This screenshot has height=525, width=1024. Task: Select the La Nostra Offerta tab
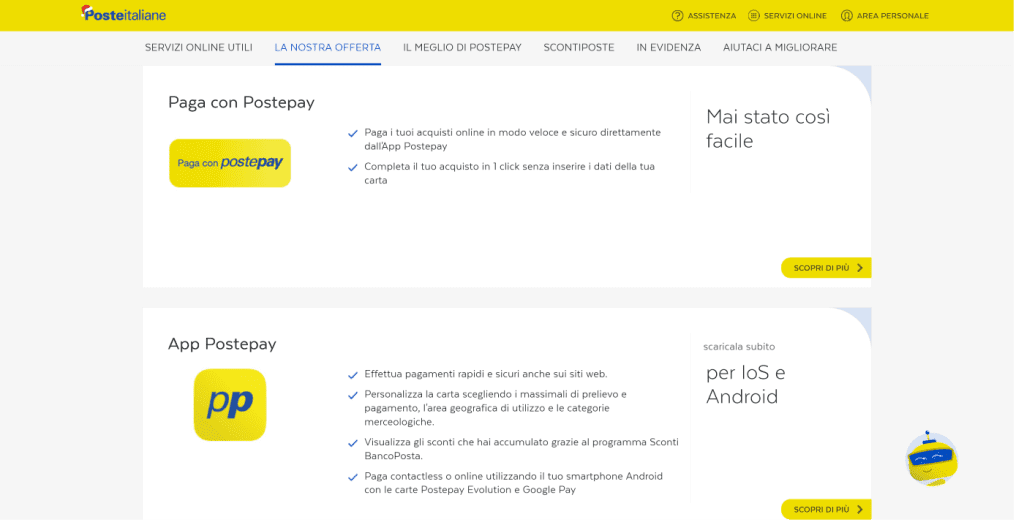[x=328, y=47]
